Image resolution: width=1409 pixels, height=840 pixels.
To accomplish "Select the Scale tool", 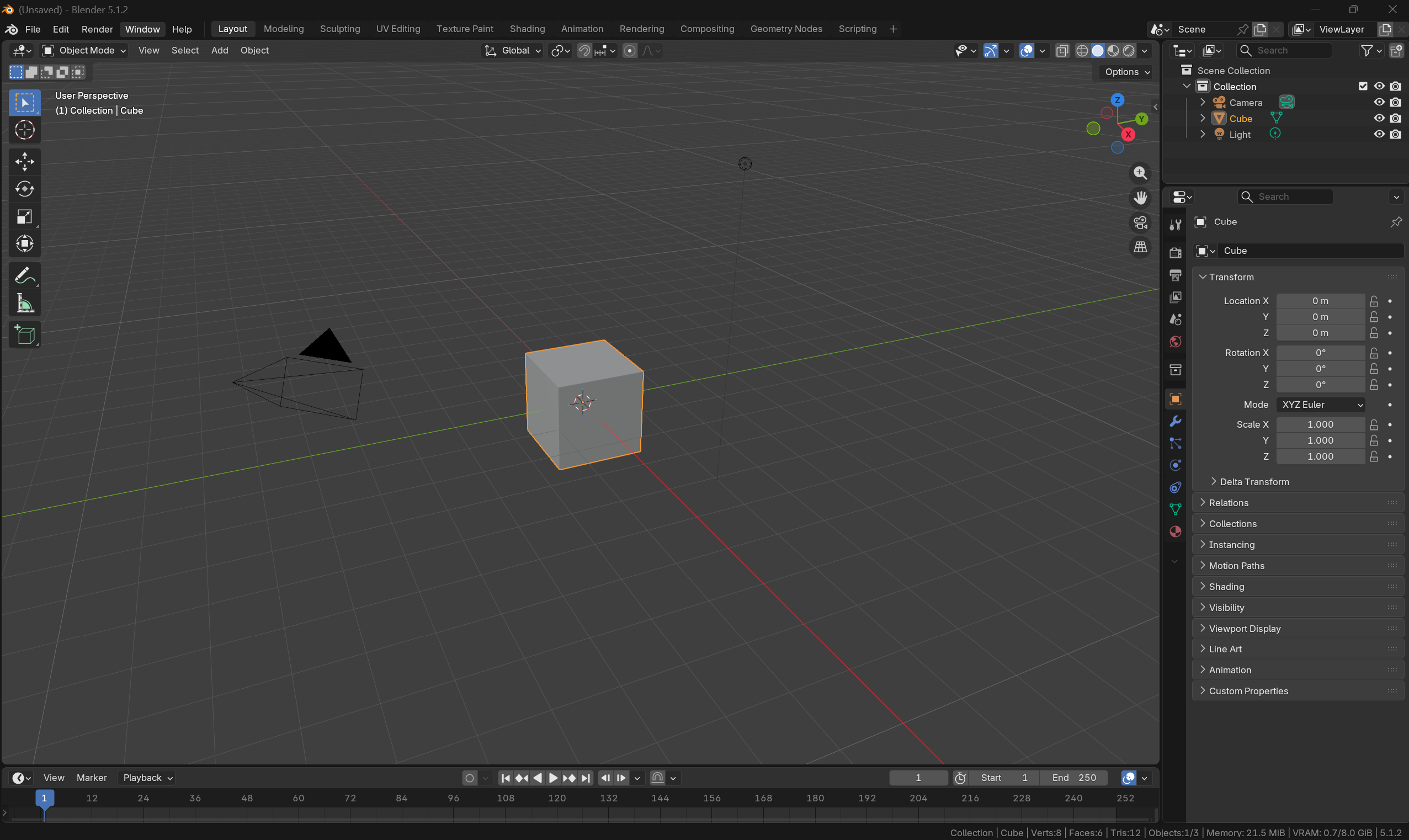I will 24,217.
